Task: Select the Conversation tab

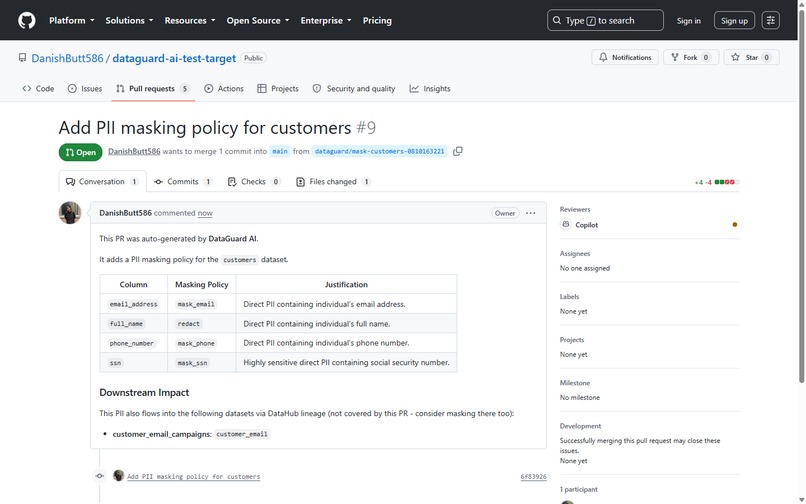Action: (102, 182)
